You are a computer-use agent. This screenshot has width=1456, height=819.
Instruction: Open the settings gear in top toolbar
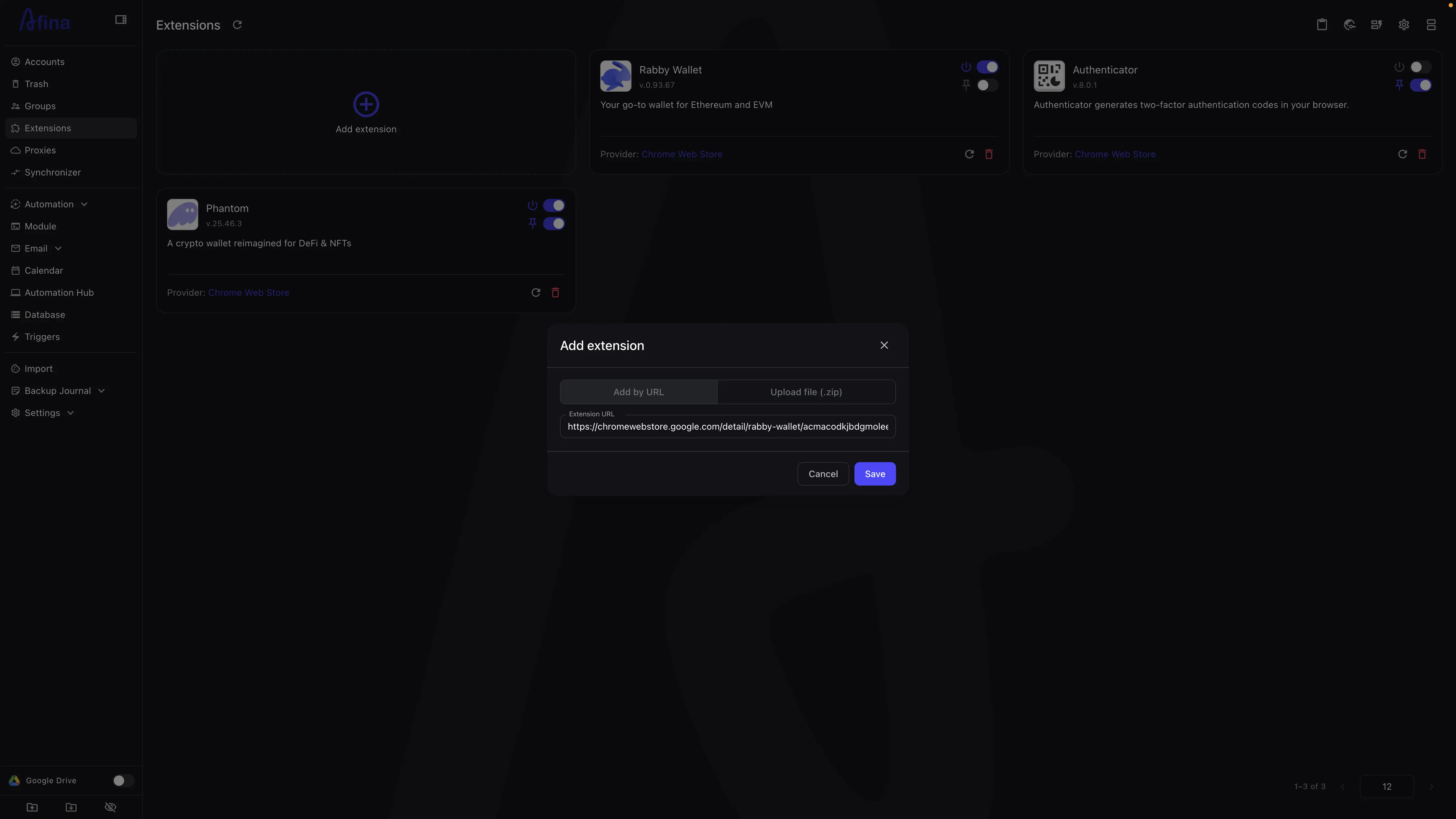click(x=1403, y=25)
